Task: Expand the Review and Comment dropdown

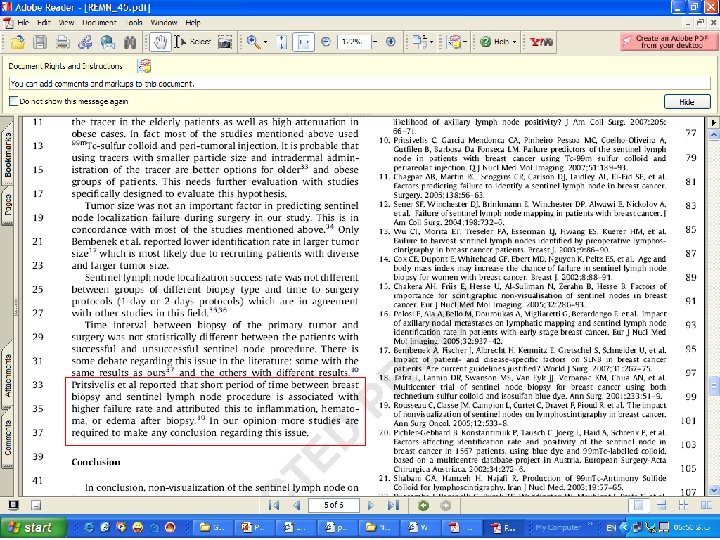Action: (x=465, y=42)
